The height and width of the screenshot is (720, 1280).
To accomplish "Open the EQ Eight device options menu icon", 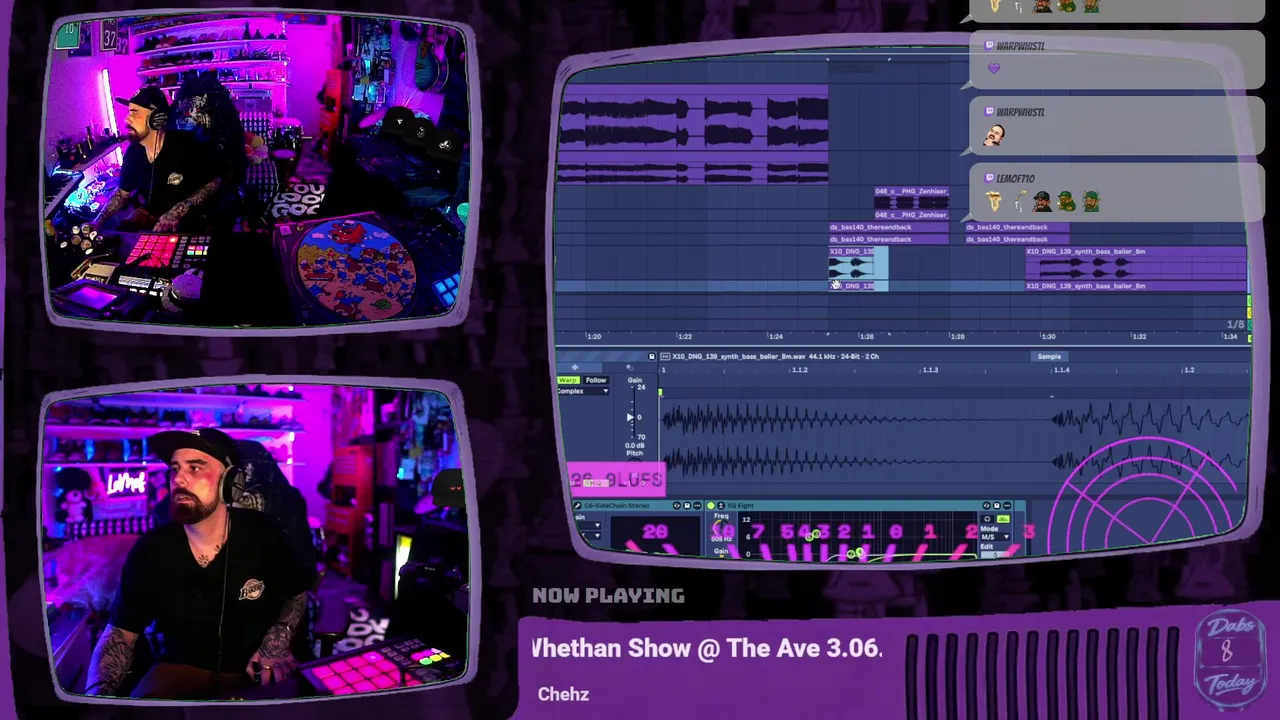I will (1007, 505).
